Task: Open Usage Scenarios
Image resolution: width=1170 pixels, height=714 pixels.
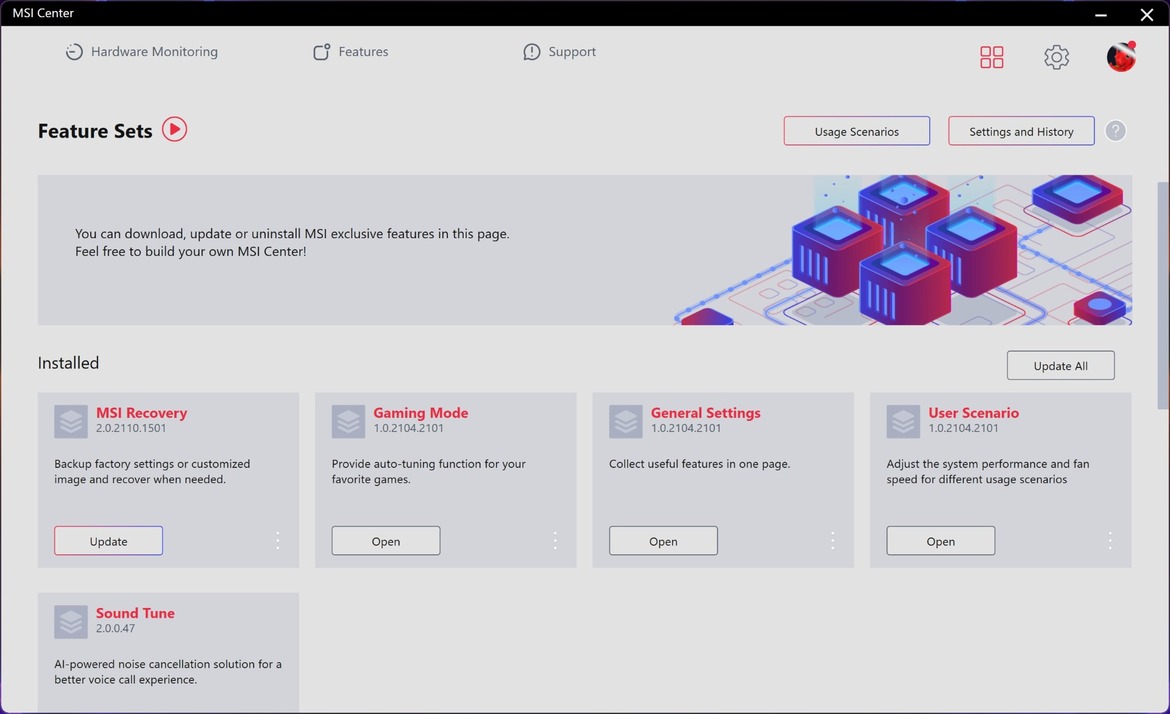Action: coord(857,131)
